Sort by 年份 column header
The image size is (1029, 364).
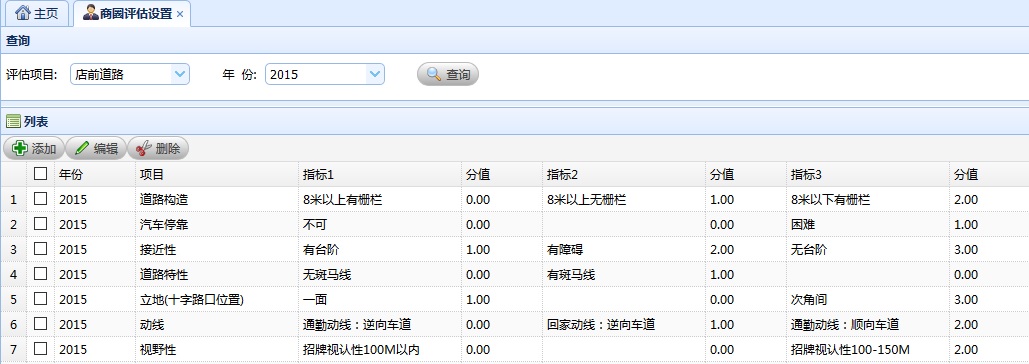tap(95, 174)
